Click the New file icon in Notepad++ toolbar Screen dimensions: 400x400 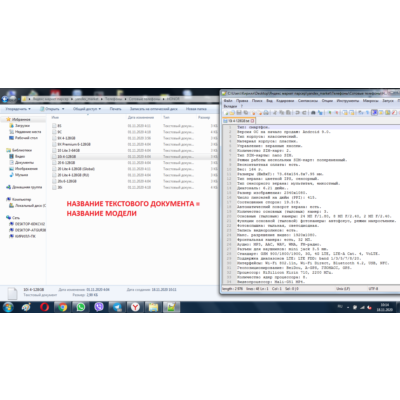[226, 113]
